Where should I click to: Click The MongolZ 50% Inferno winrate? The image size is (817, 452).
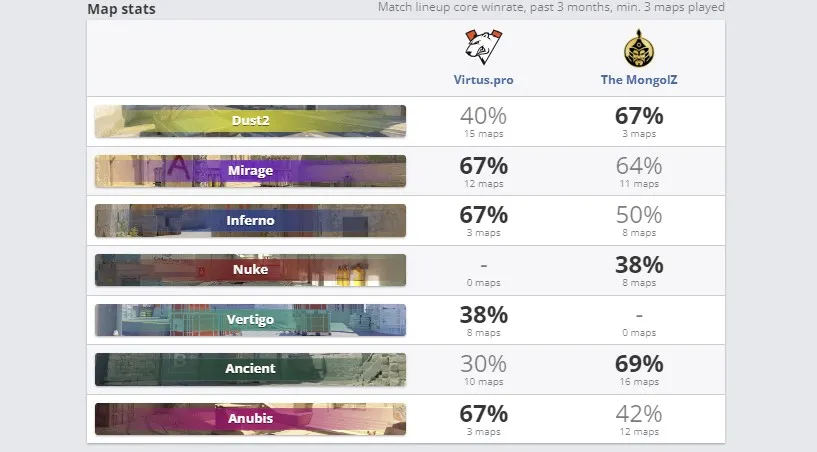pyautogui.click(x=639, y=215)
